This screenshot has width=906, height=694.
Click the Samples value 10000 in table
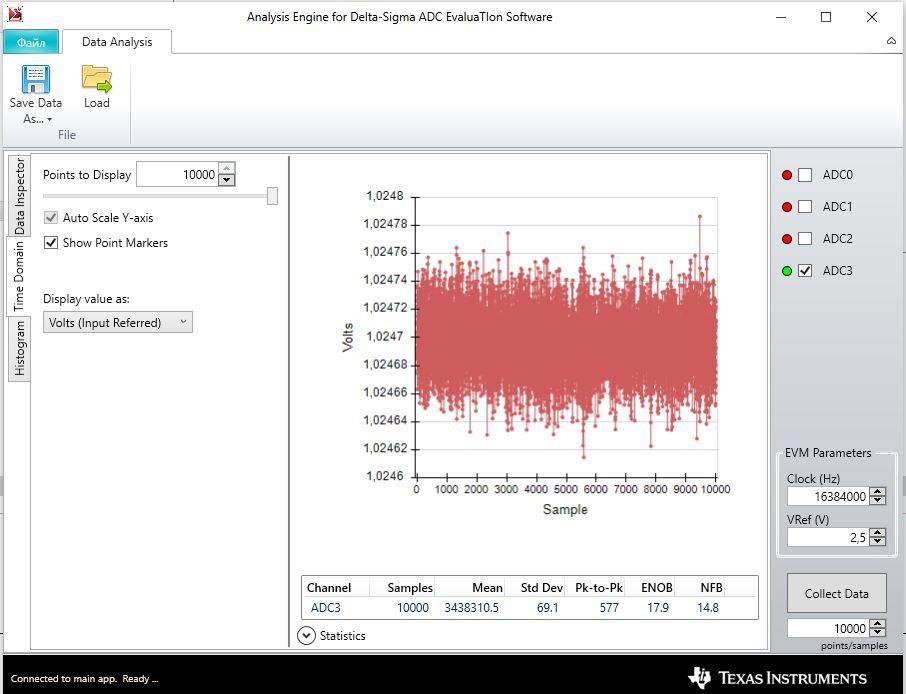coord(413,608)
